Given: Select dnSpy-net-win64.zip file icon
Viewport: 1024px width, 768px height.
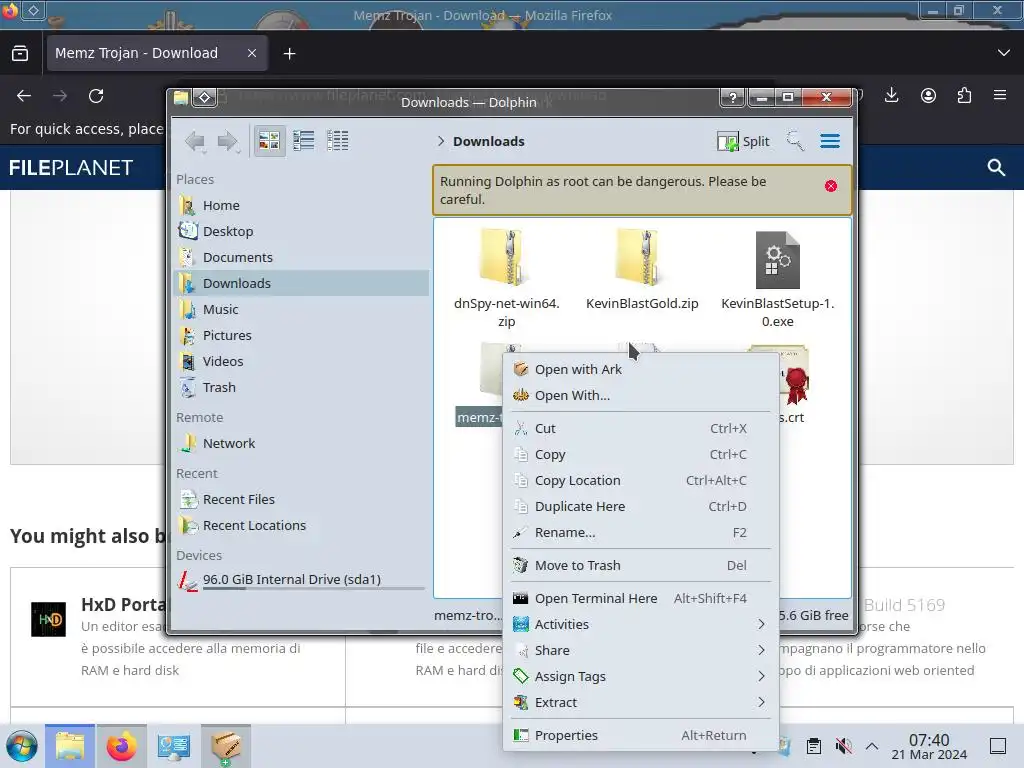Looking at the screenshot, I should (x=502, y=258).
